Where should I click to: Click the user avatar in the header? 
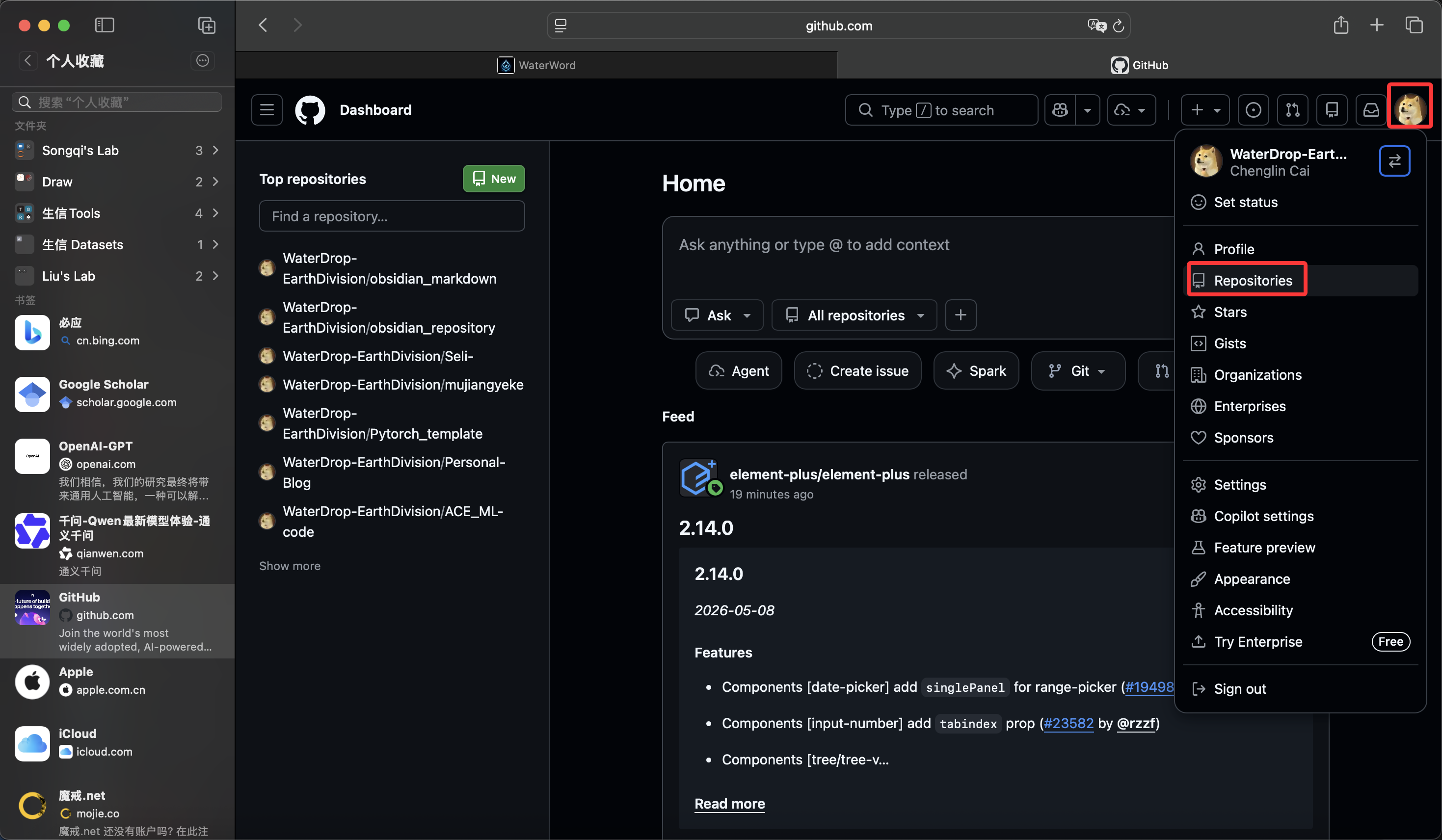click(x=1410, y=109)
